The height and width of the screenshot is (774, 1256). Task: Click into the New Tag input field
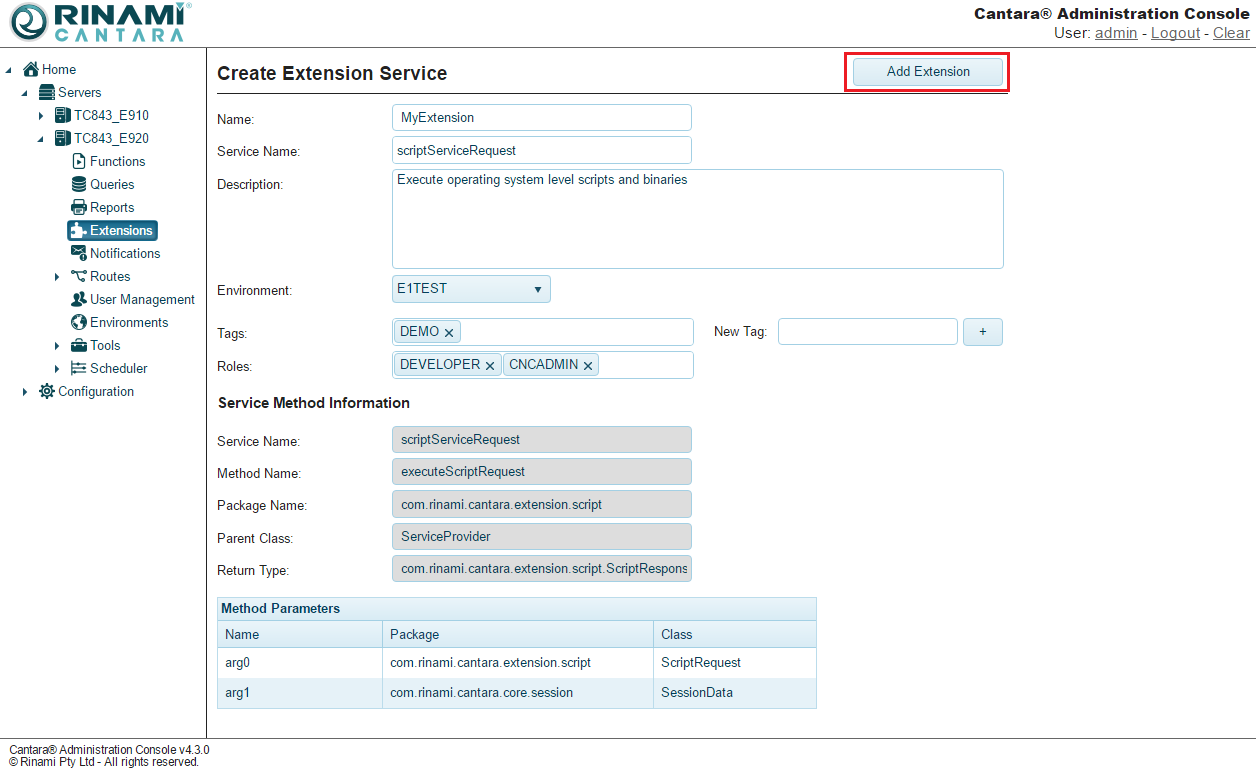click(x=867, y=332)
